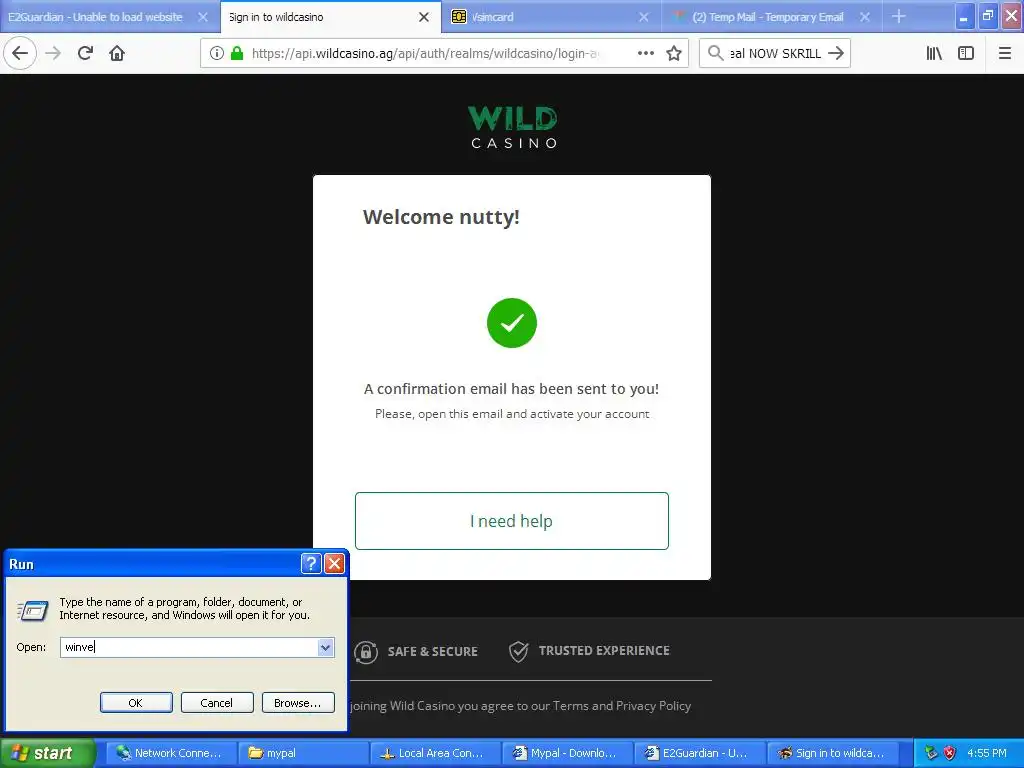Click the Run dialog help question button
Screen dimensions: 1024x768
[x=312, y=564]
